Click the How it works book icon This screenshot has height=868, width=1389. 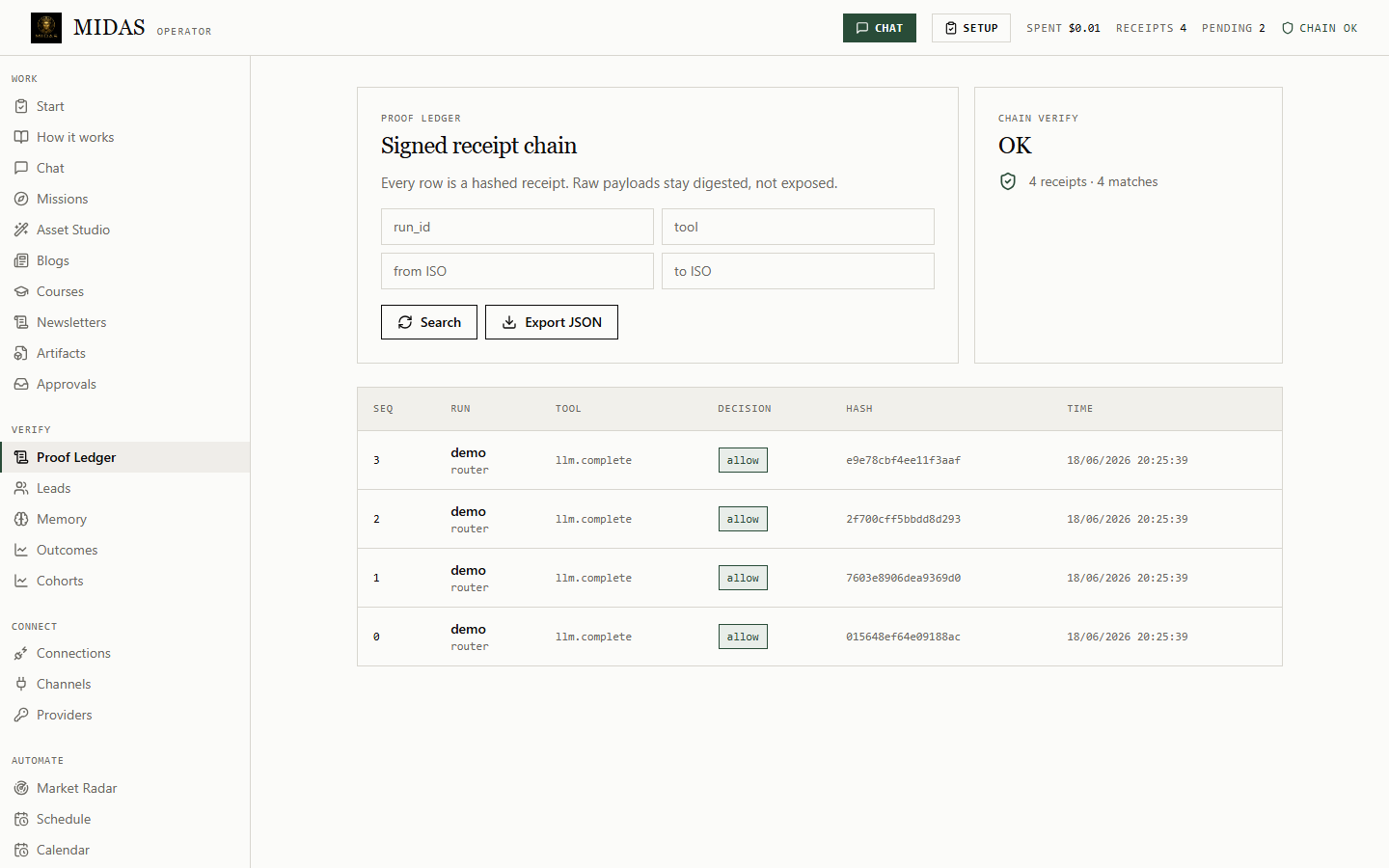coord(21,137)
